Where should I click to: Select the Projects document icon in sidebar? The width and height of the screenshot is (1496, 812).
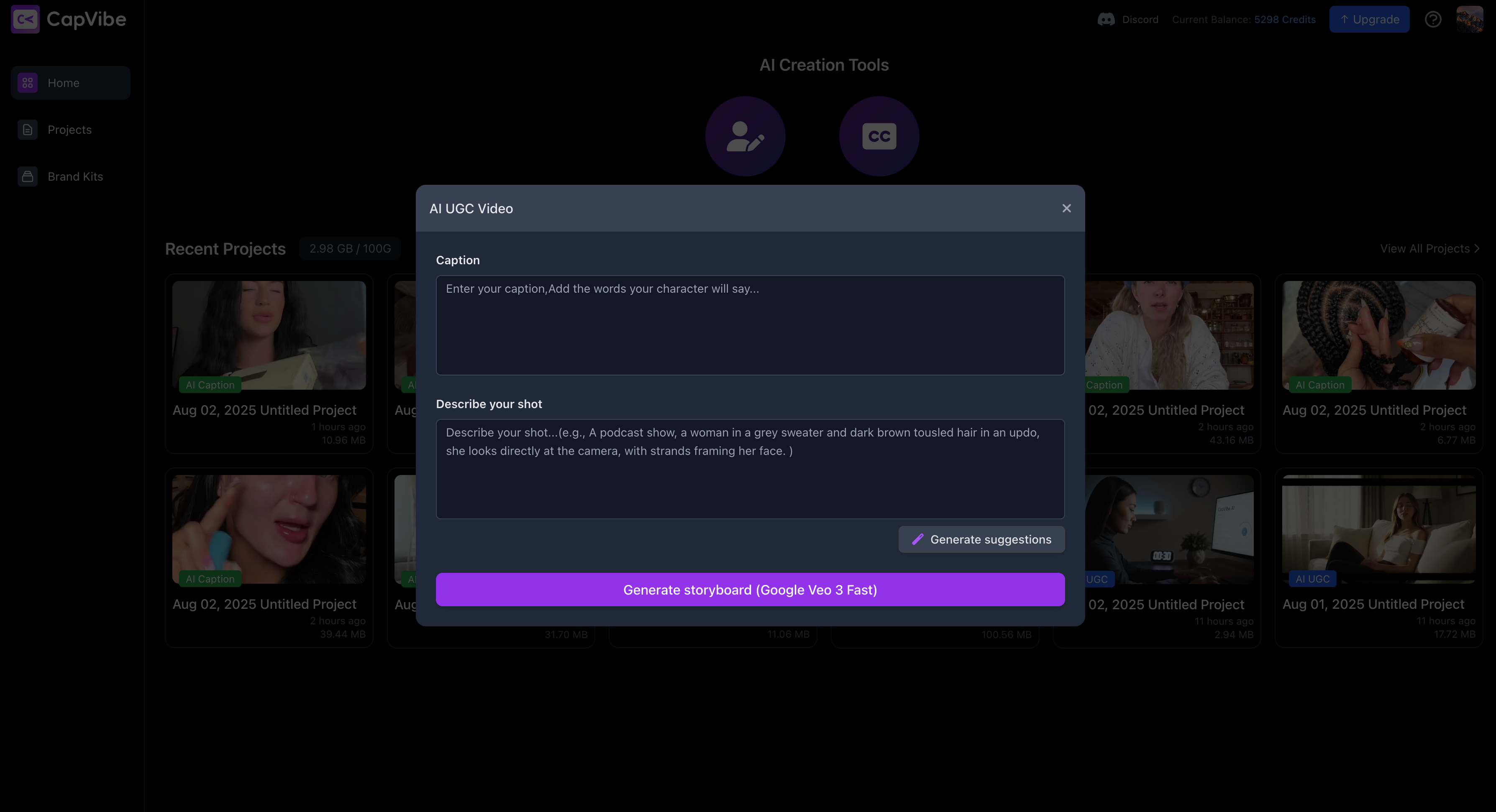(x=27, y=130)
